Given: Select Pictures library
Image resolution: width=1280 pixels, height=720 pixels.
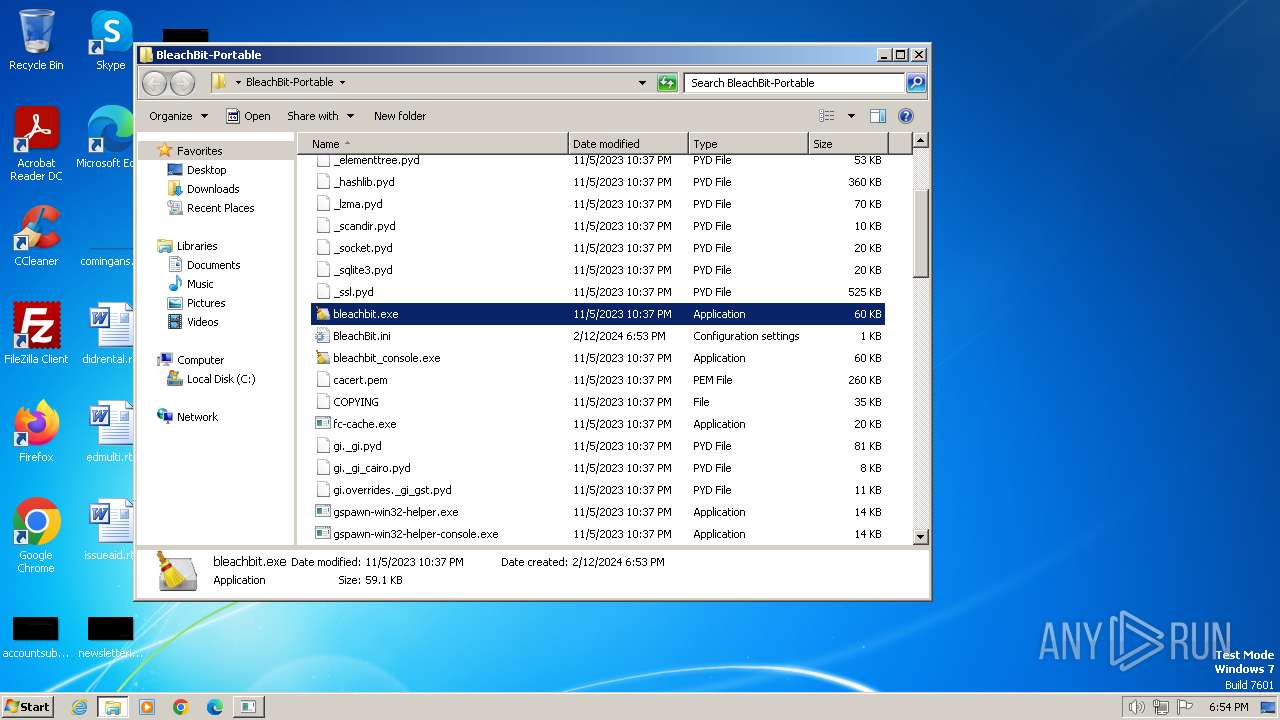Looking at the screenshot, I should 206,303.
